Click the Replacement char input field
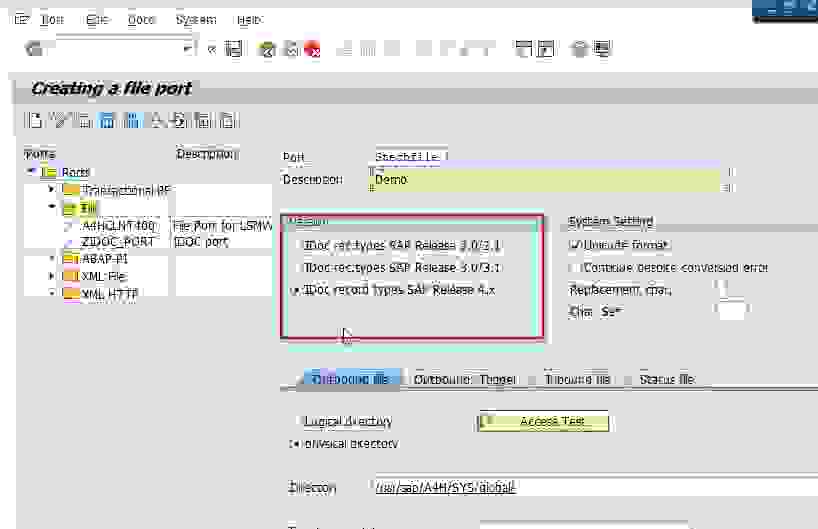 [720, 290]
